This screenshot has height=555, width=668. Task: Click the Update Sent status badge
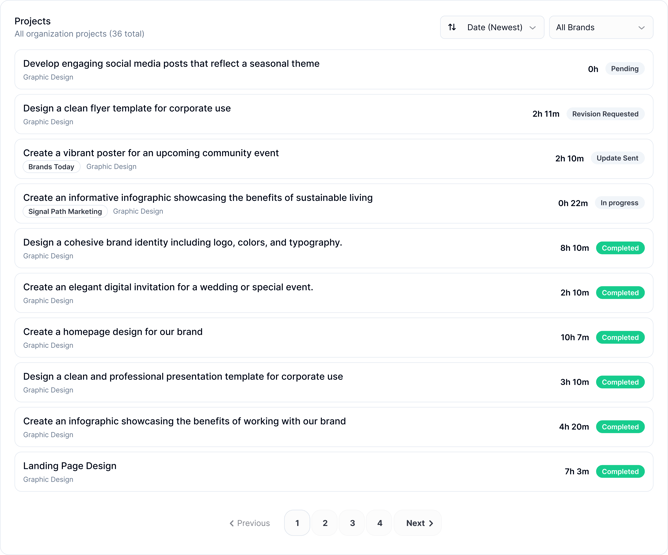click(x=617, y=158)
